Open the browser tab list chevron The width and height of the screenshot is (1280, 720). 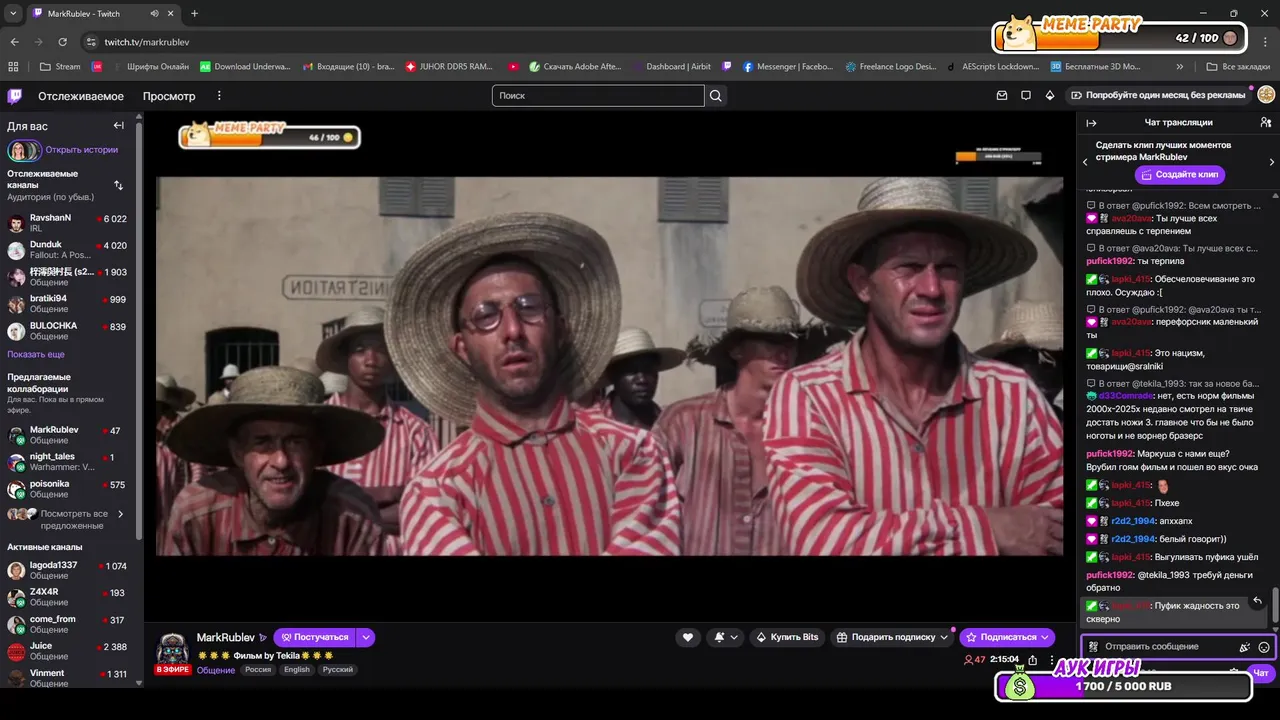pyautogui.click(x=13, y=13)
